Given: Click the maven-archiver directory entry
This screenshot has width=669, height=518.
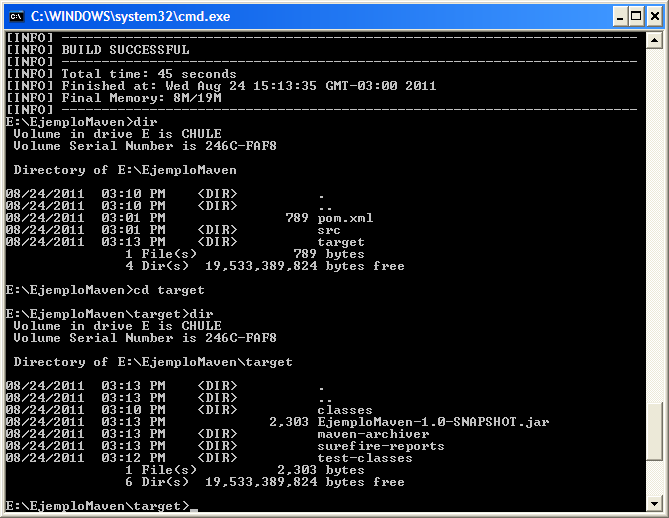Looking at the screenshot, I should click(x=373, y=434).
